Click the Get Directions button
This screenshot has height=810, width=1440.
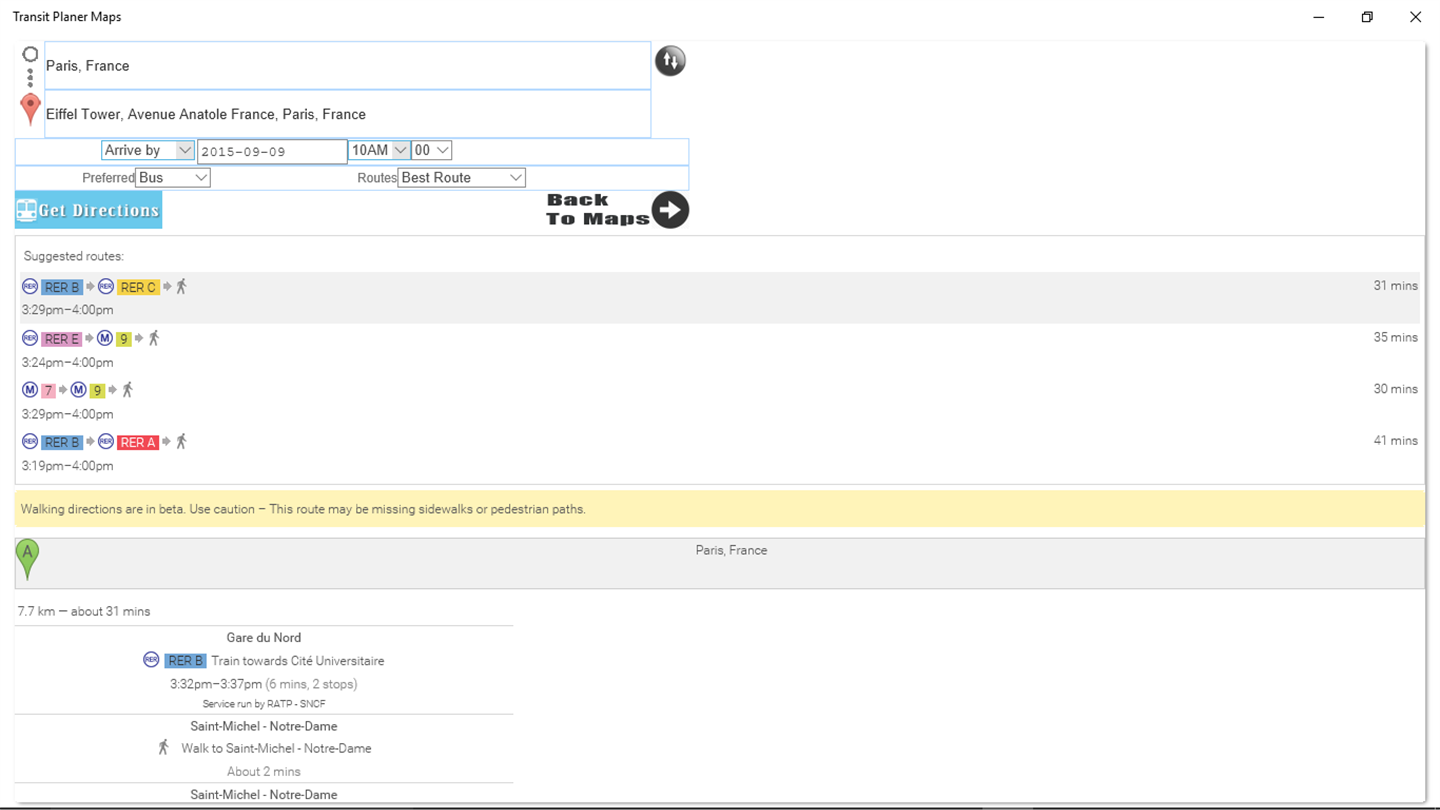(89, 210)
